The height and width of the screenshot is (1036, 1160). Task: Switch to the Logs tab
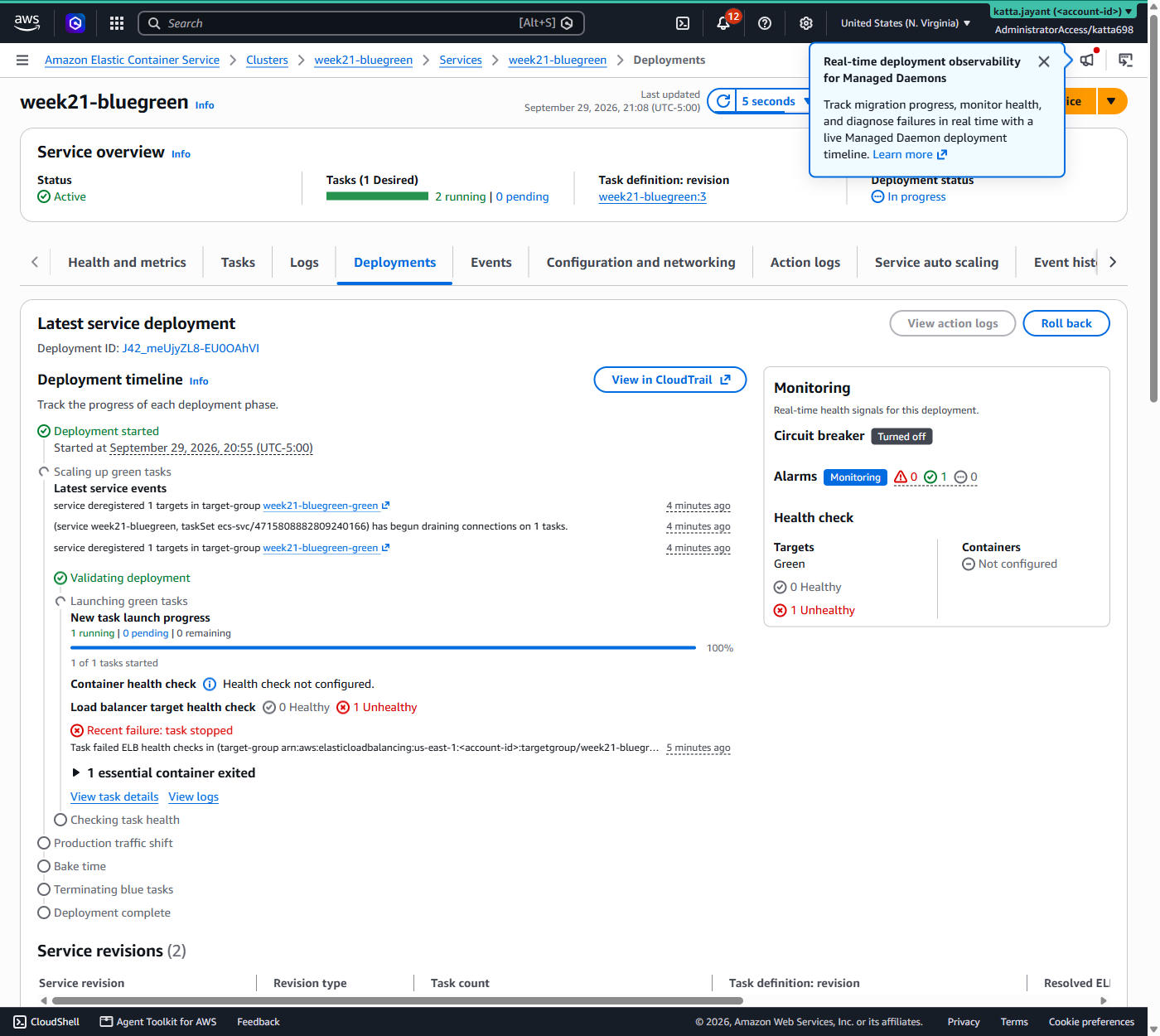point(304,262)
